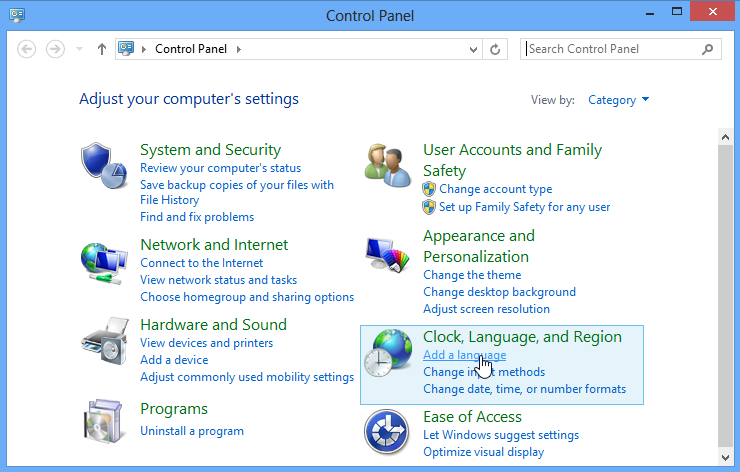Open the Hardware and Sound printer icon
Screen dimensions: 740x472
coord(105,341)
